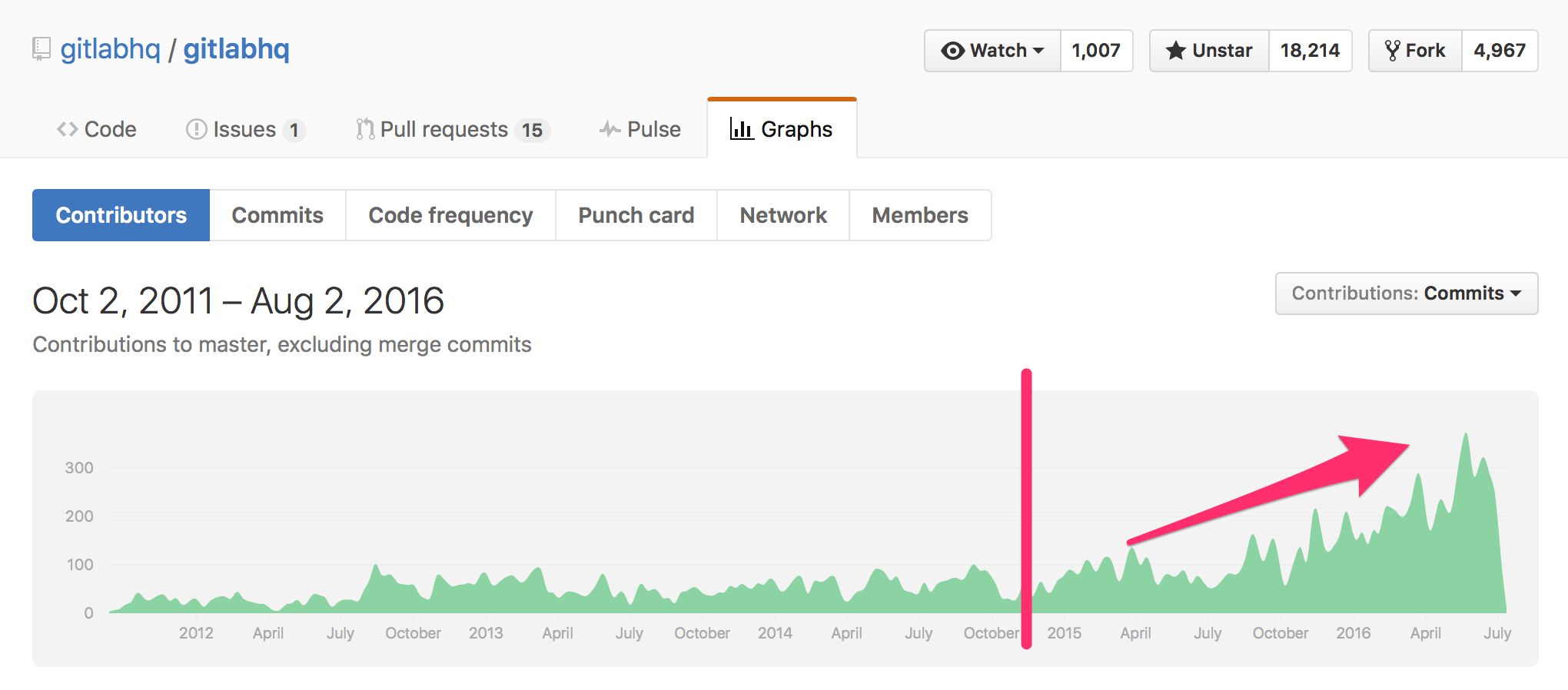Unstar the gitlabhq repository
The width and height of the screenshot is (1568, 690).
(x=1208, y=51)
